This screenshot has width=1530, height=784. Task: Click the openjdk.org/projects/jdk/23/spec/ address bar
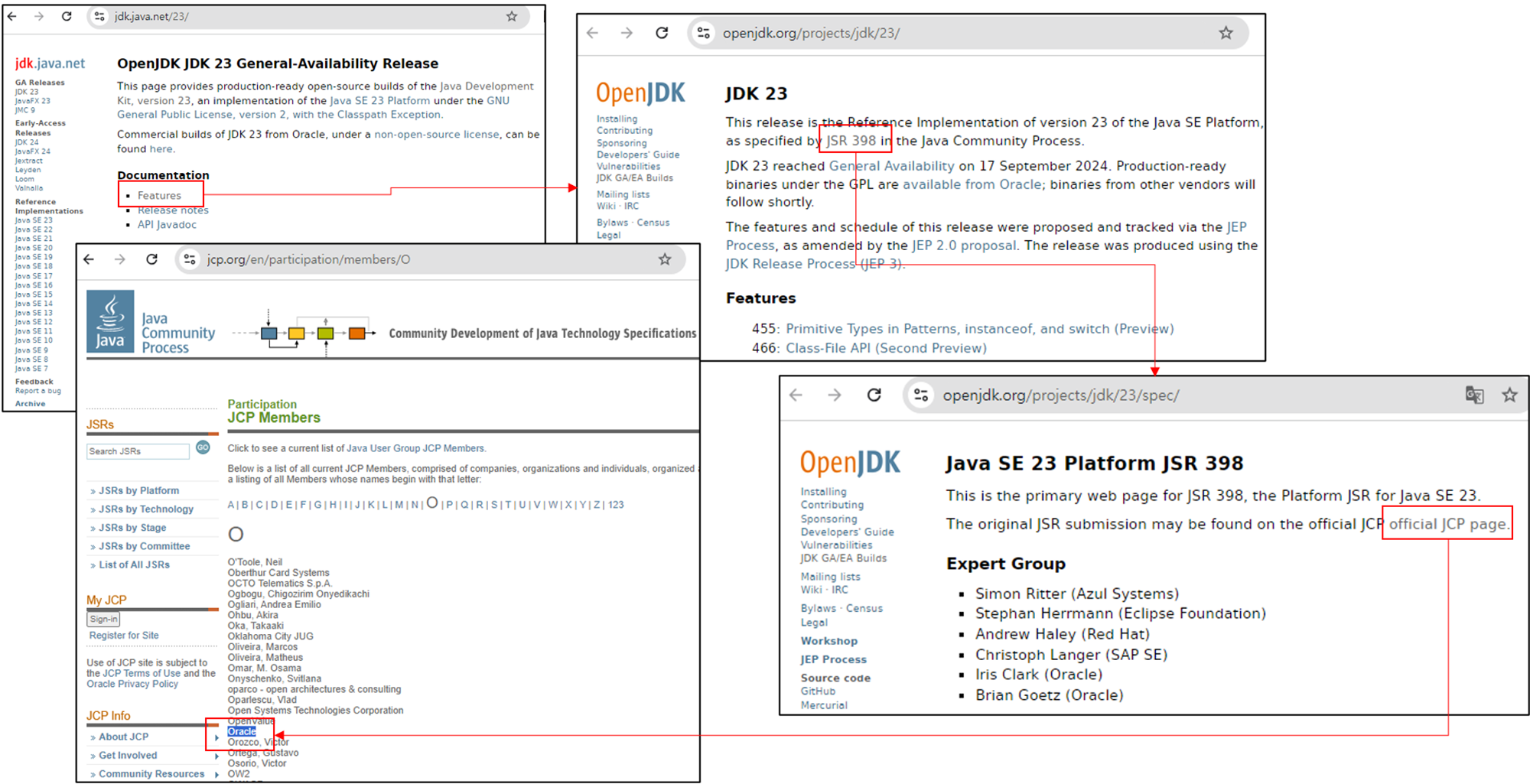(x=1060, y=395)
